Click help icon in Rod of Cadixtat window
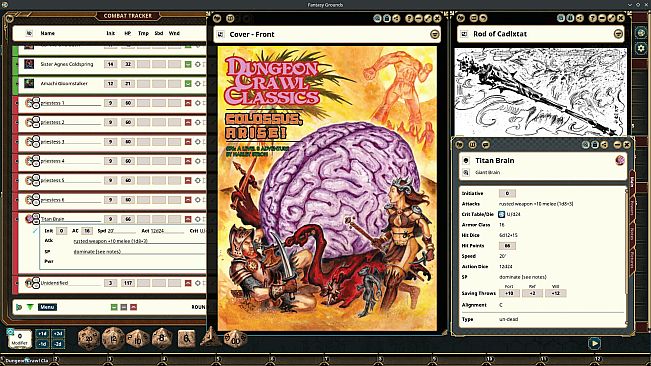Image resolution: width=651 pixels, height=366 pixels. (592, 18)
